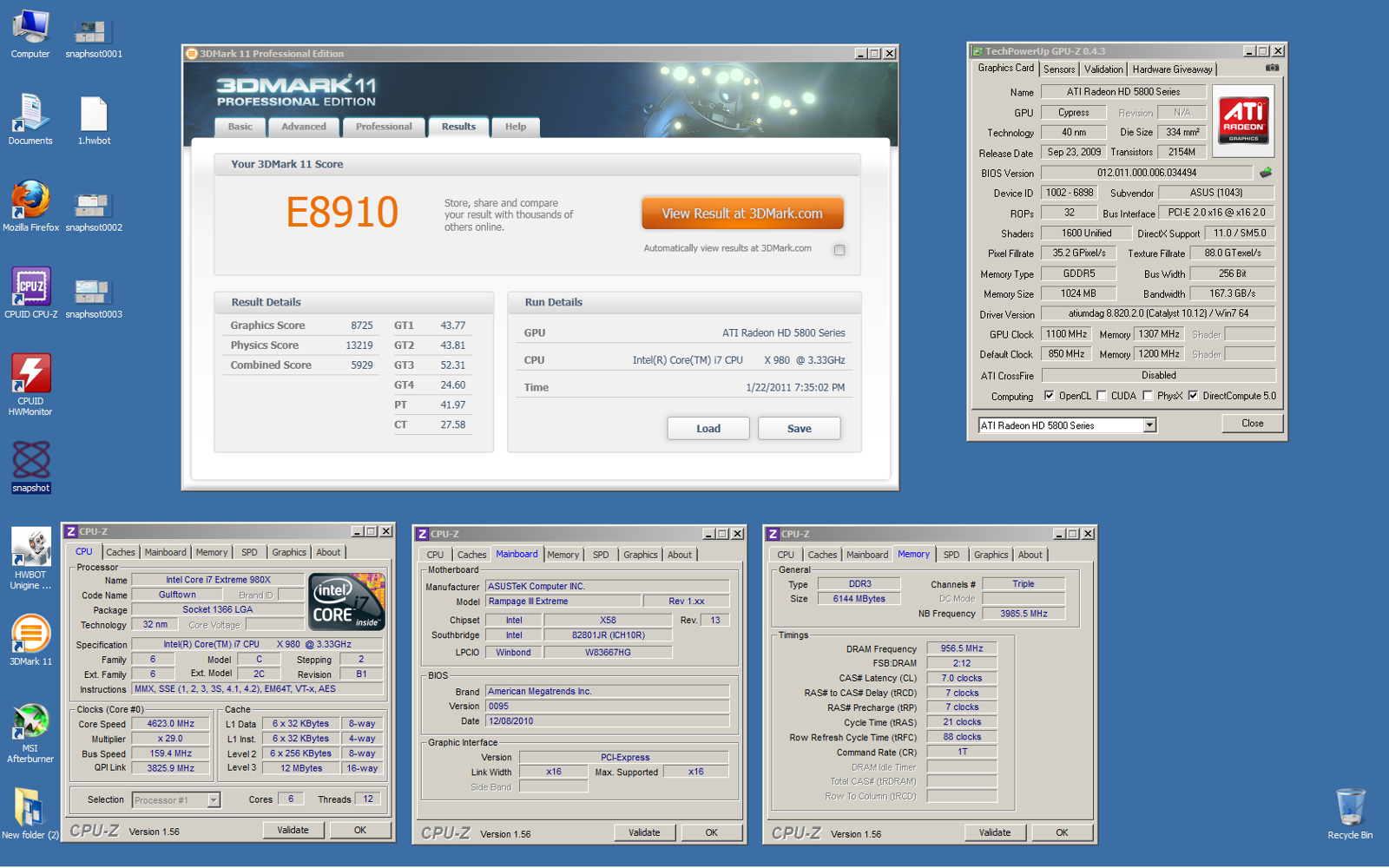Viewport: 1389px width, 868px height.
Task: Click the E8910 score text
Action: pos(342,213)
